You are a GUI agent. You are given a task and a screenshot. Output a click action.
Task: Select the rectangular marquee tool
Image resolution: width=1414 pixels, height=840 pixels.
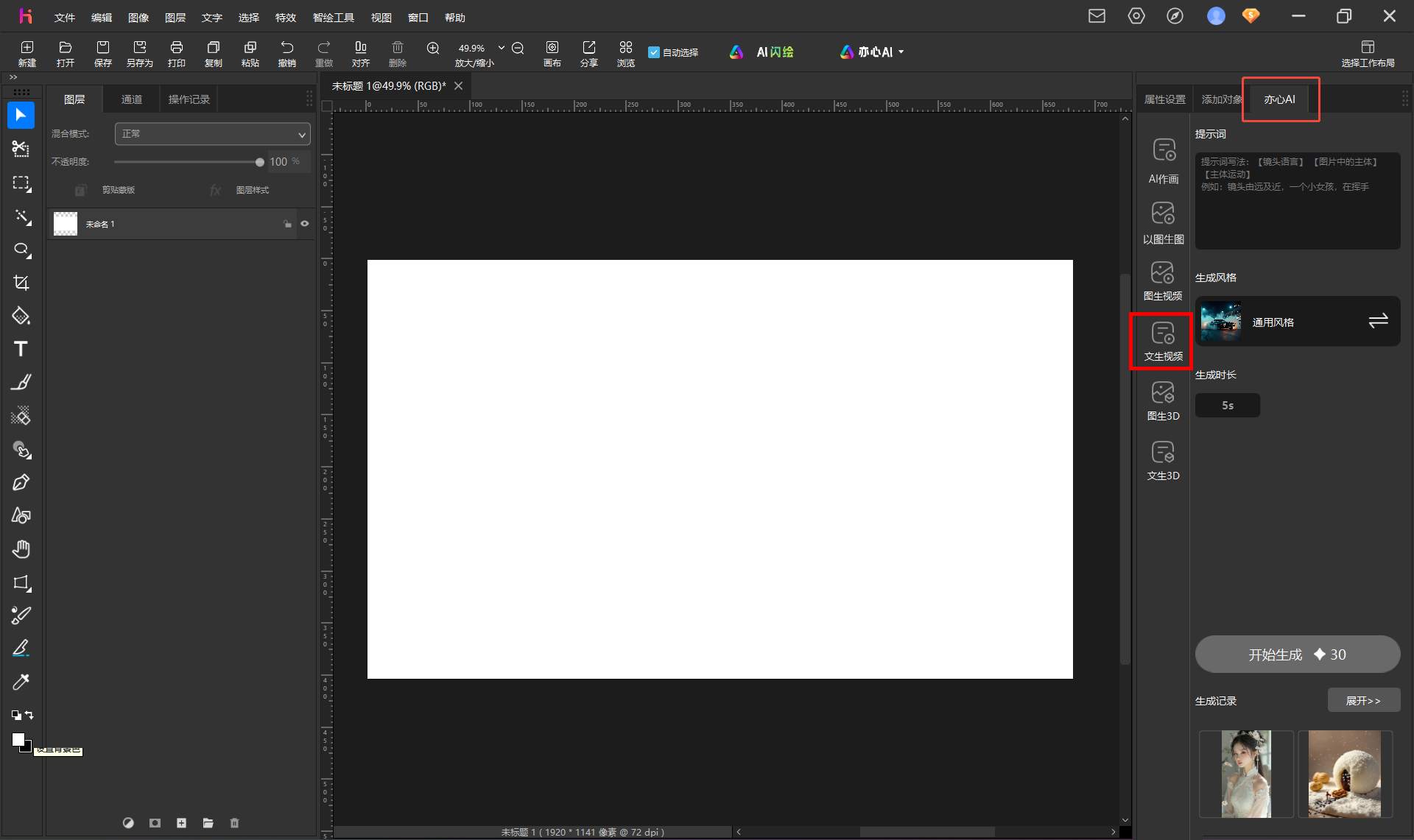pyautogui.click(x=21, y=183)
